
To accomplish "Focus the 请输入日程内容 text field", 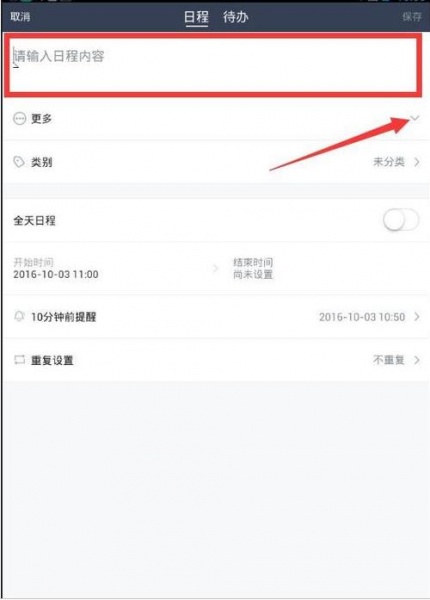I will pos(213,64).
